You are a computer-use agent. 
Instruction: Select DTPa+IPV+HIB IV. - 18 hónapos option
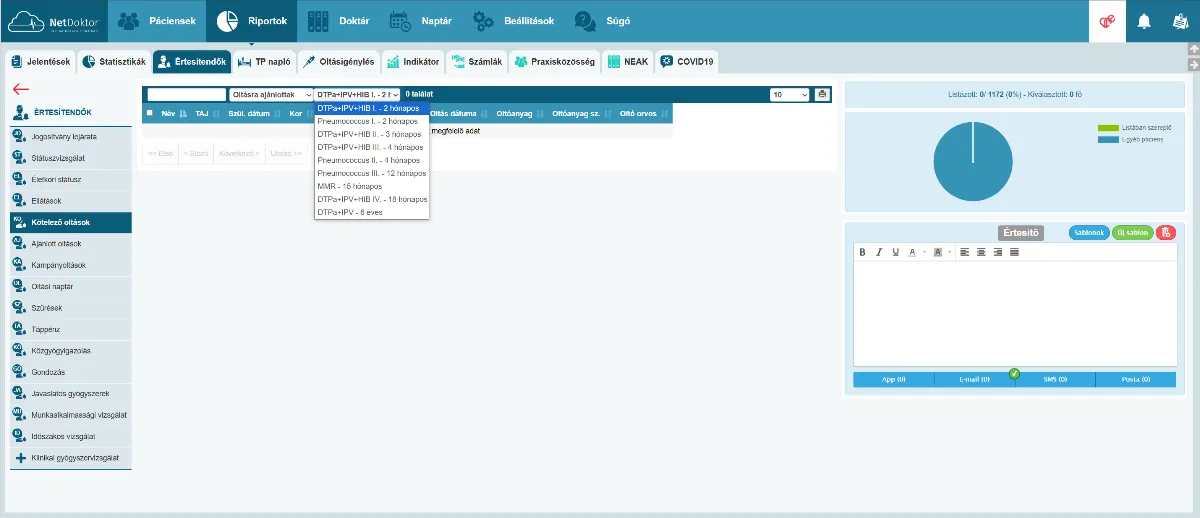[372, 199]
